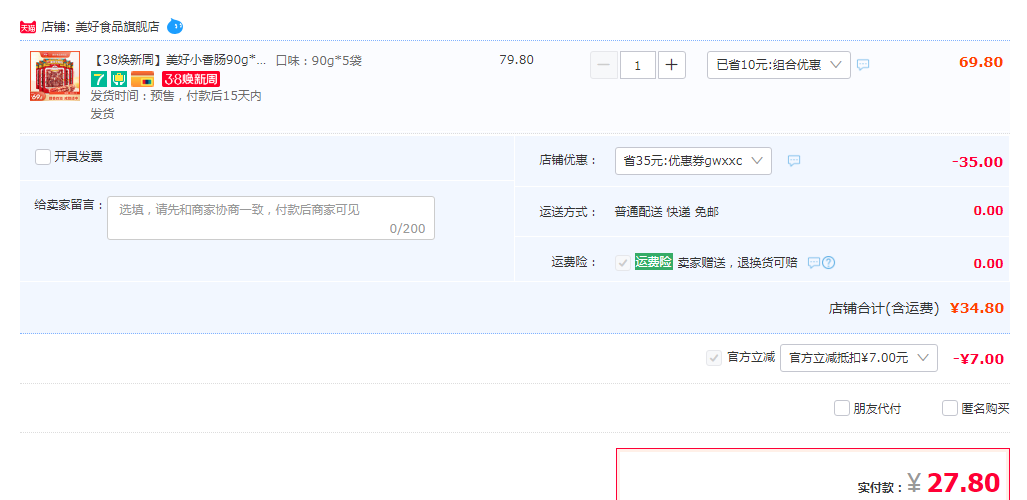
Task: Click the -35.00 store discount amount
Action: click(977, 162)
